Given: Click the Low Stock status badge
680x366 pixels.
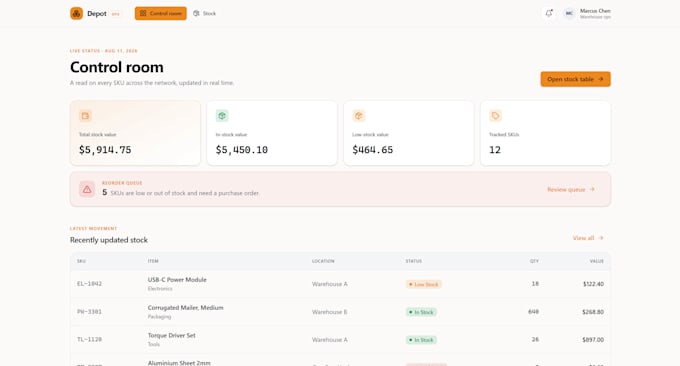Looking at the screenshot, I should pos(424,284).
